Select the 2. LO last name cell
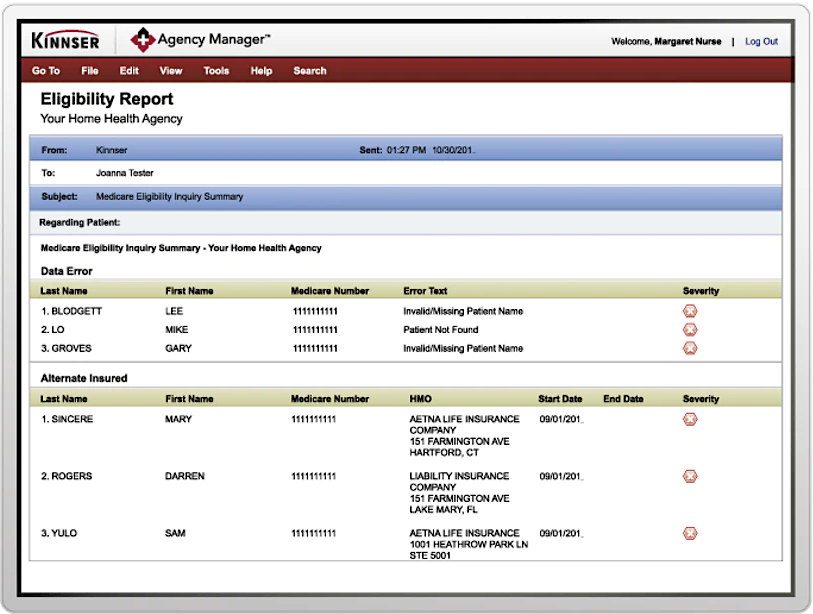The width and height of the screenshot is (813, 614). click(x=53, y=330)
